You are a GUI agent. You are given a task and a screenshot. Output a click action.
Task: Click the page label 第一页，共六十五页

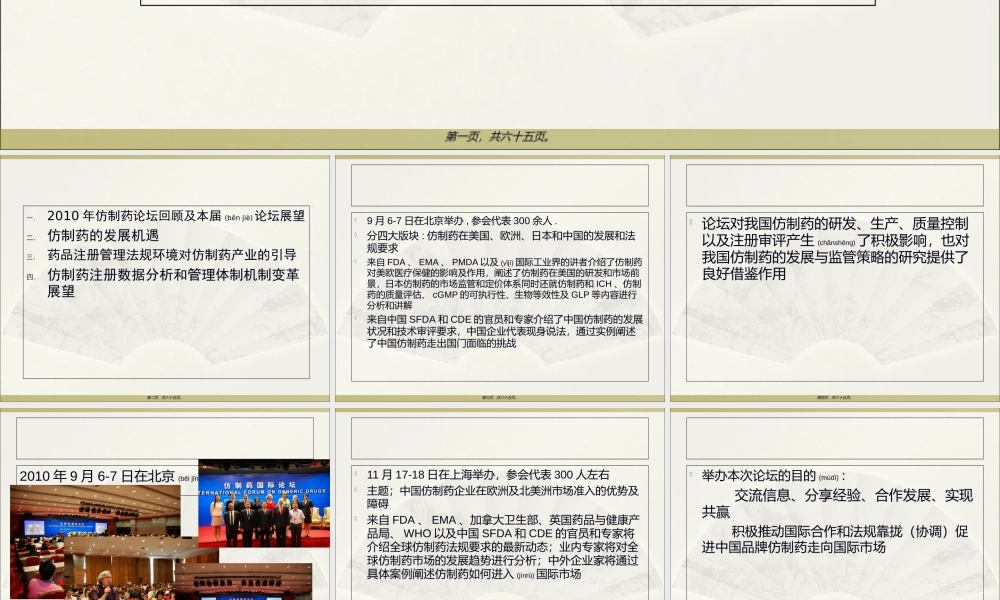coord(500,135)
